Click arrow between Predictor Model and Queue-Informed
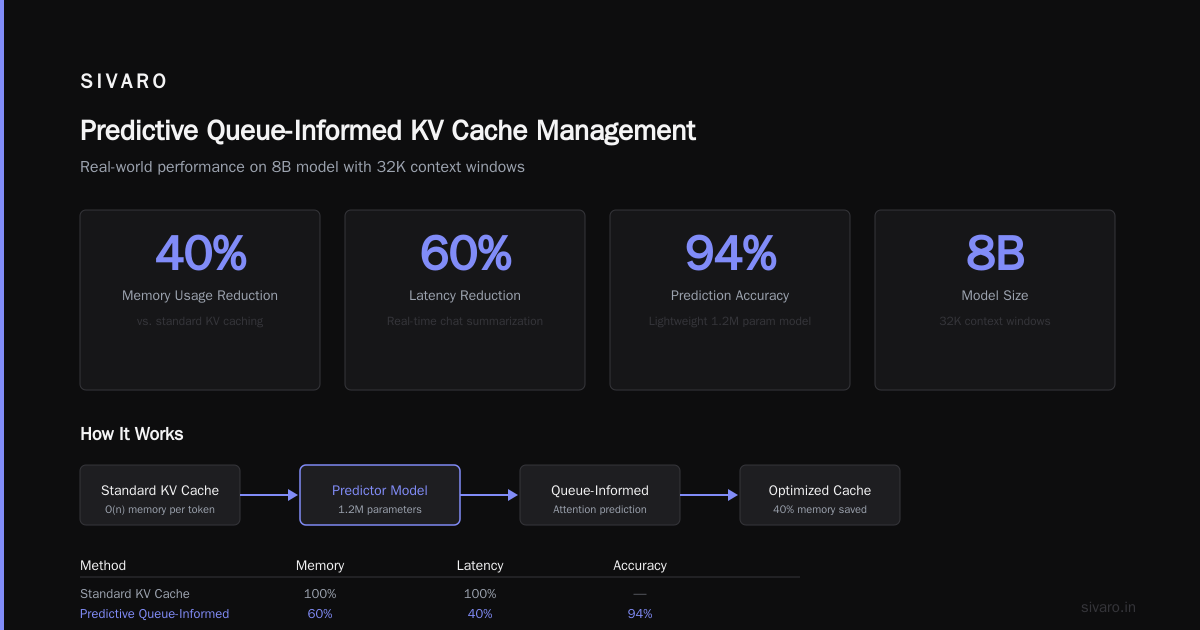The image size is (1200, 630). pyautogui.click(x=490, y=495)
